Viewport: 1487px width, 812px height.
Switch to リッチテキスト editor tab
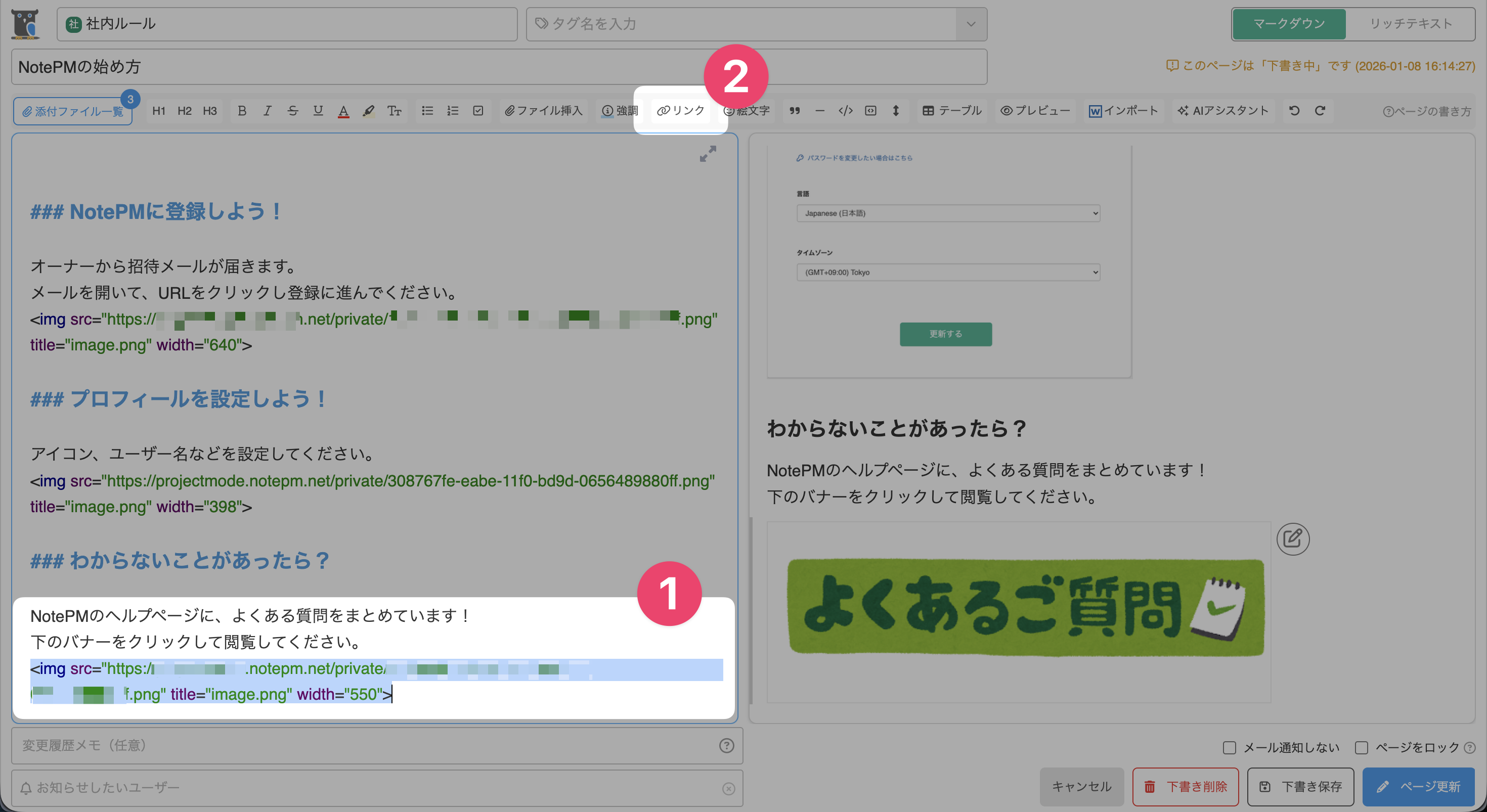pyautogui.click(x=1410, y=24)
